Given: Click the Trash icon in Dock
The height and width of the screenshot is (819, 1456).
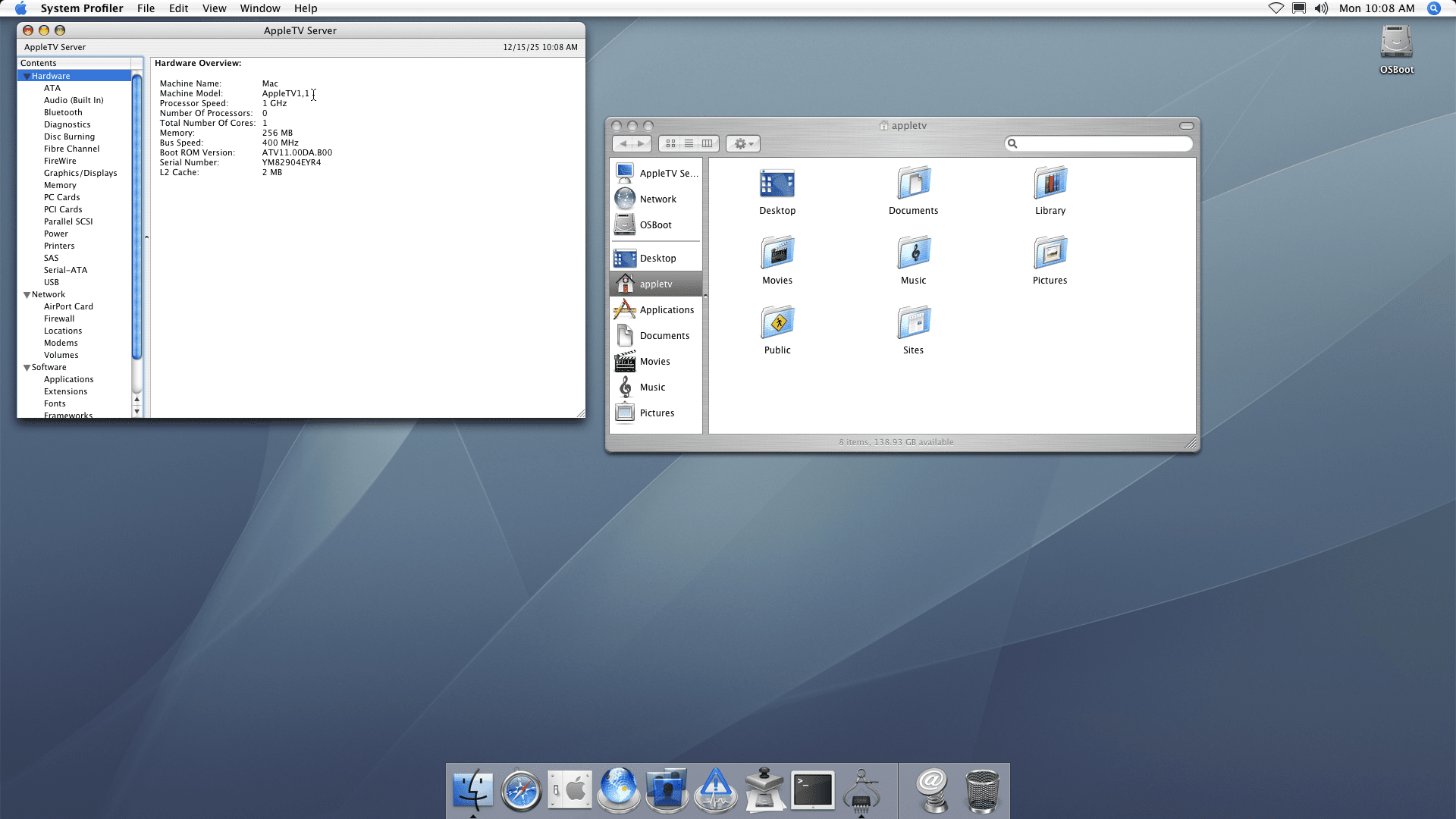Looking at the screenshot, I should (x=982, y=790).
